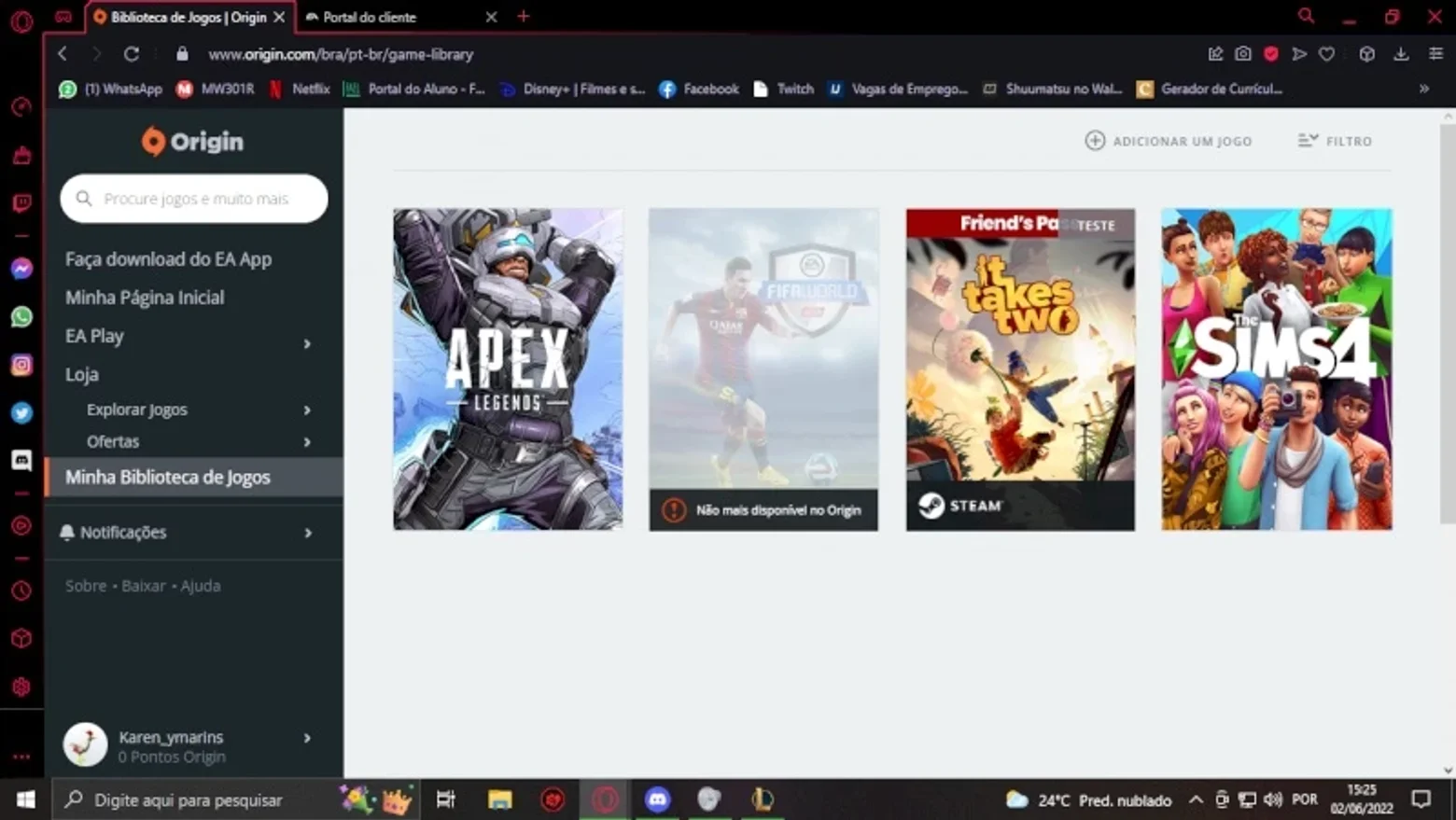The width and height of the screenshot is (1456, 820).
Task: Click ADICIONAR UM JOGO button
Action: (1169, 141)
